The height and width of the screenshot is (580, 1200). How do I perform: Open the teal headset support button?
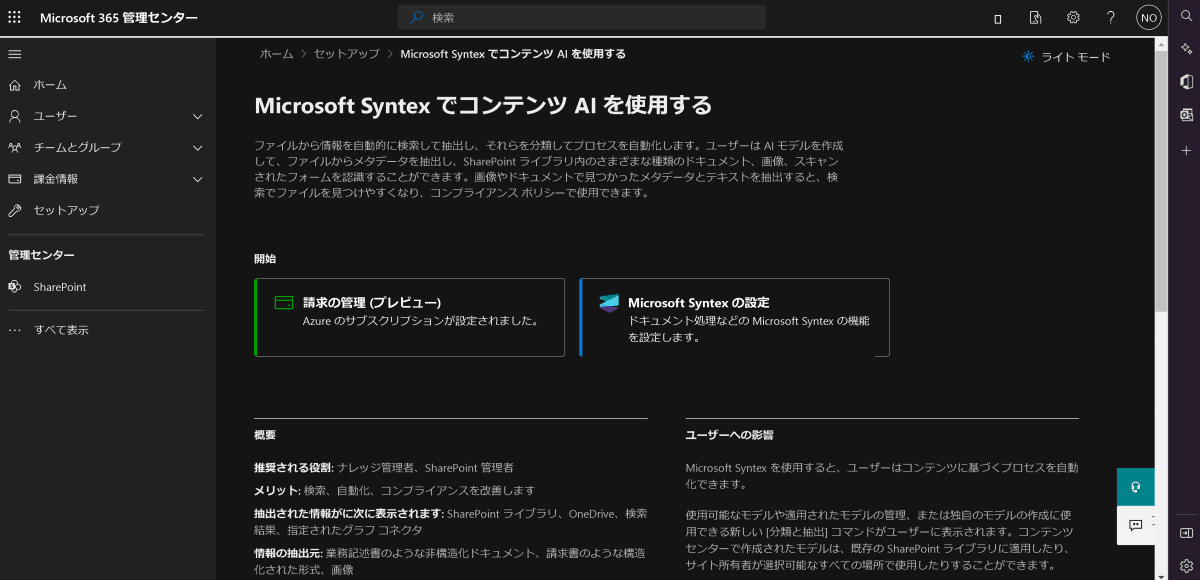(1135, 487)
